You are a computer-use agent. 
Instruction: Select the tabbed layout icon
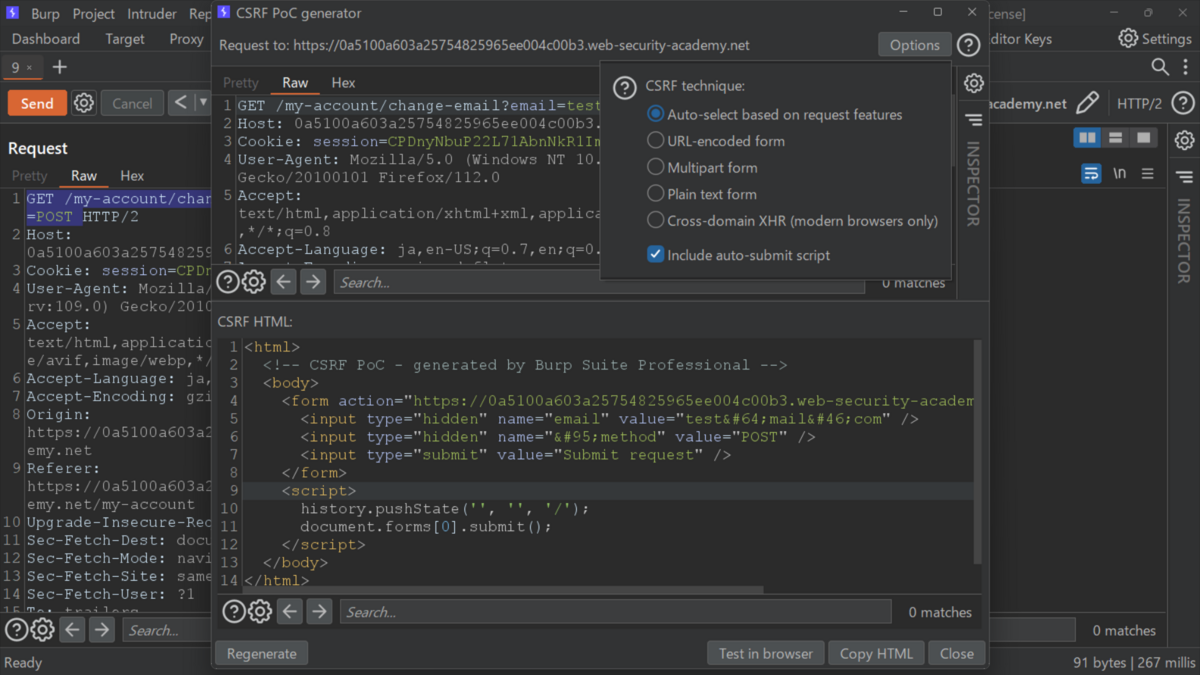[x=1143, y=138]
